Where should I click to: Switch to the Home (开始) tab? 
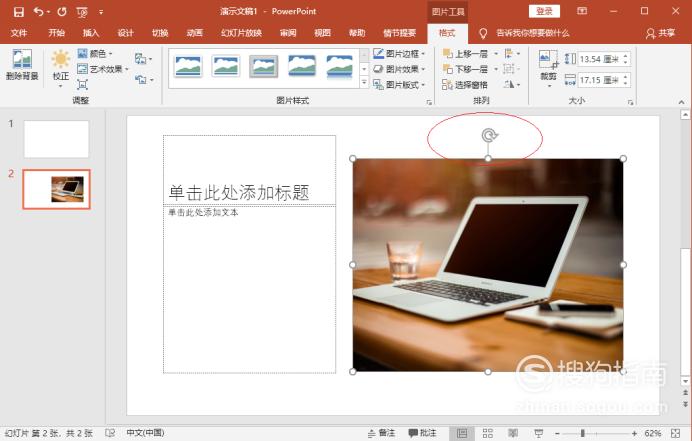click(56, 33)
